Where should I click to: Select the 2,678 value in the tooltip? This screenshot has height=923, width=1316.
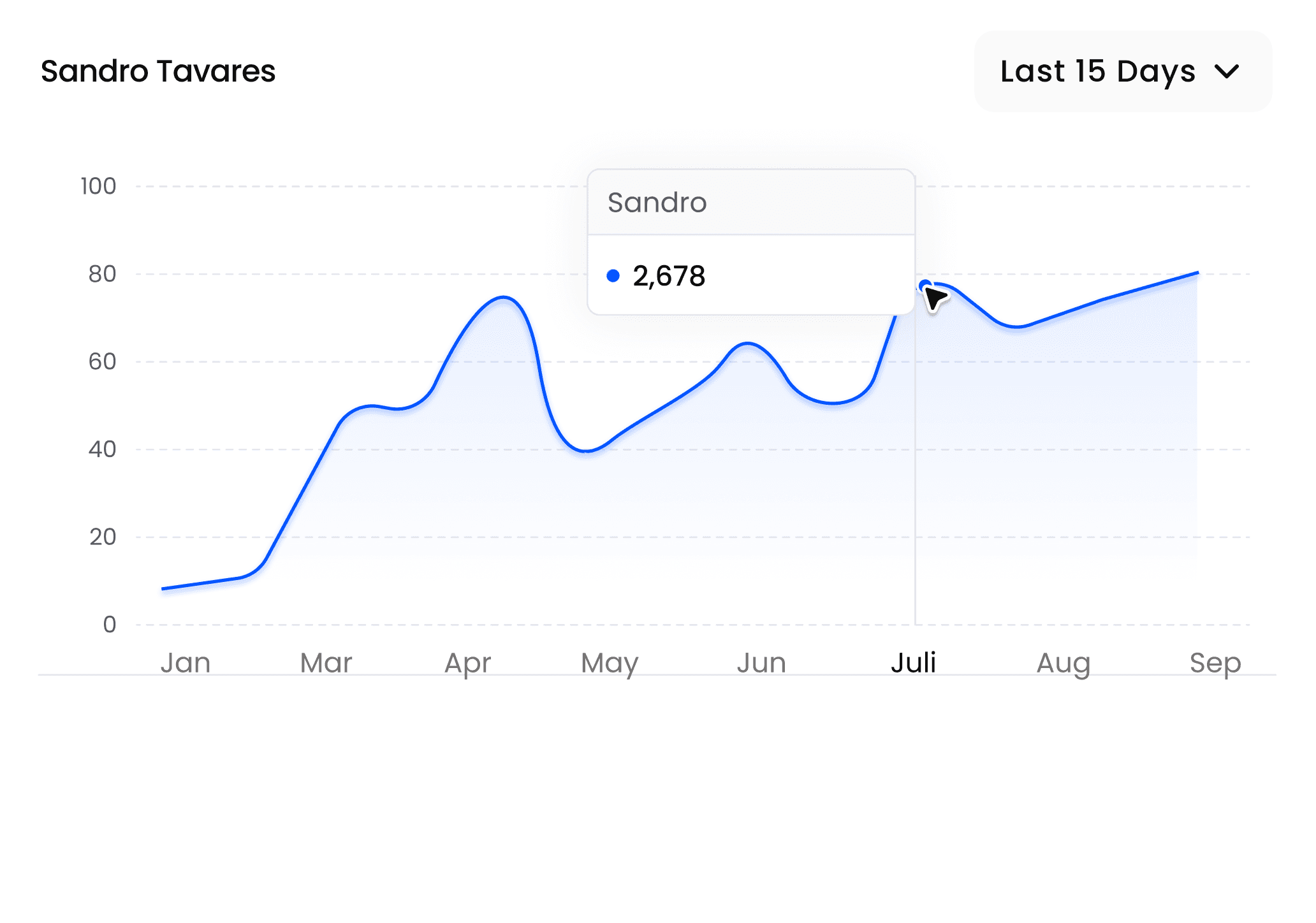pyautogui.click(x=668, y=275)
